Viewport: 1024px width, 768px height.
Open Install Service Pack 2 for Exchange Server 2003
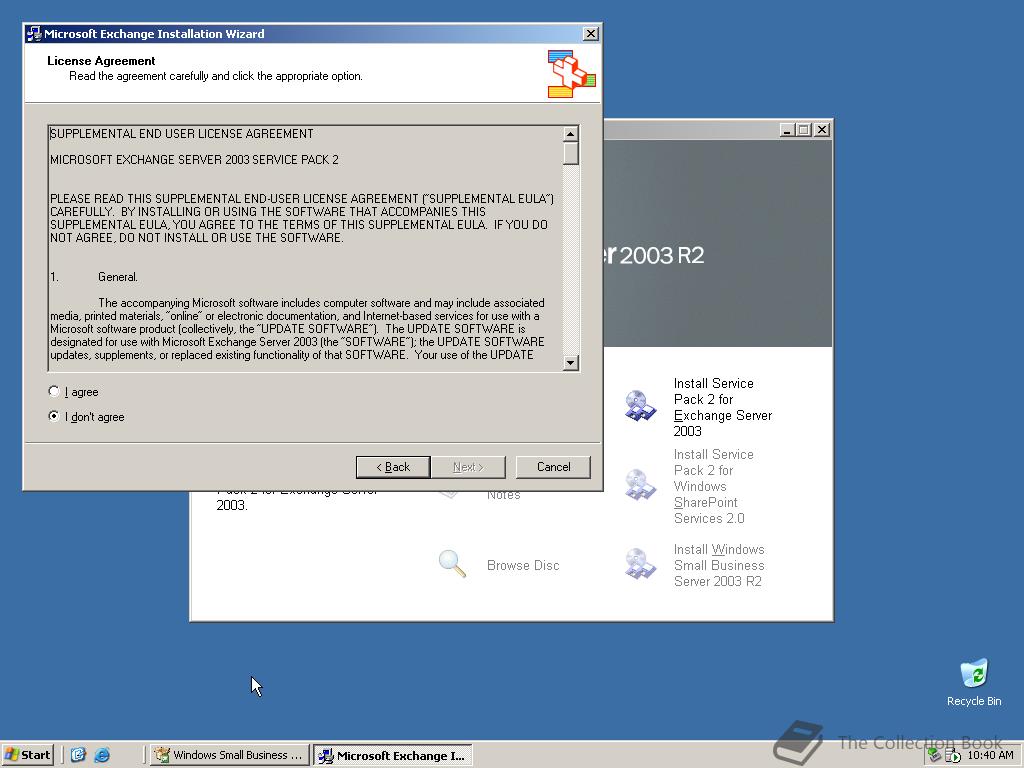[x=722, y=407]
